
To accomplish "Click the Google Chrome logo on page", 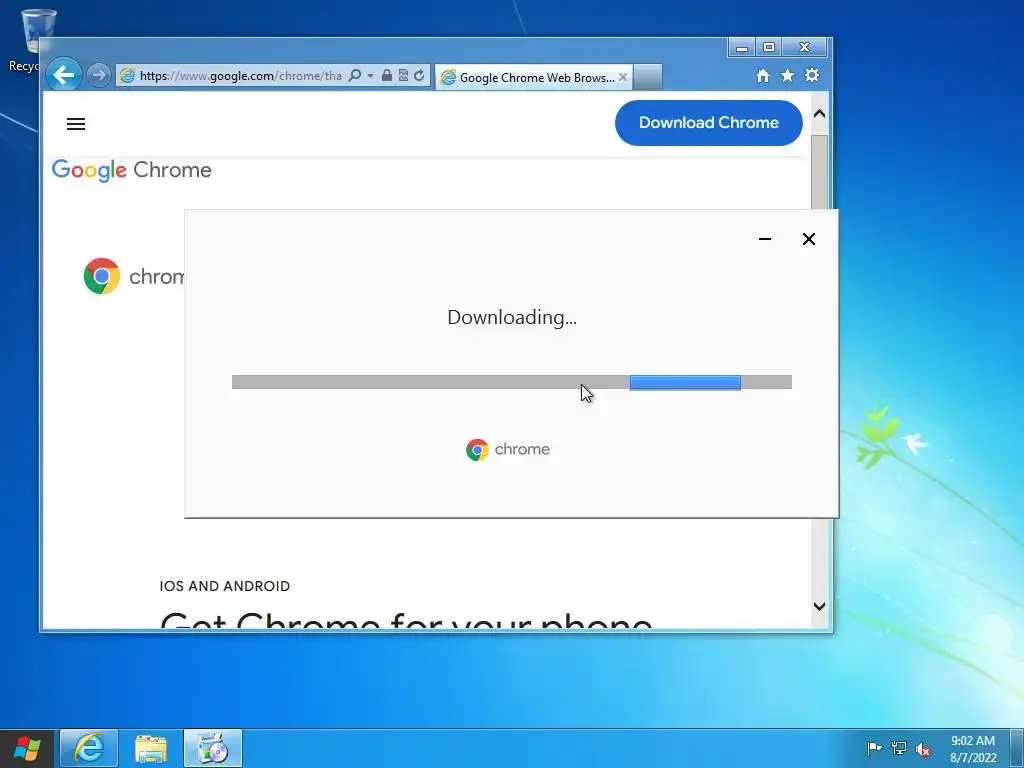I will (x=131, y=170).
